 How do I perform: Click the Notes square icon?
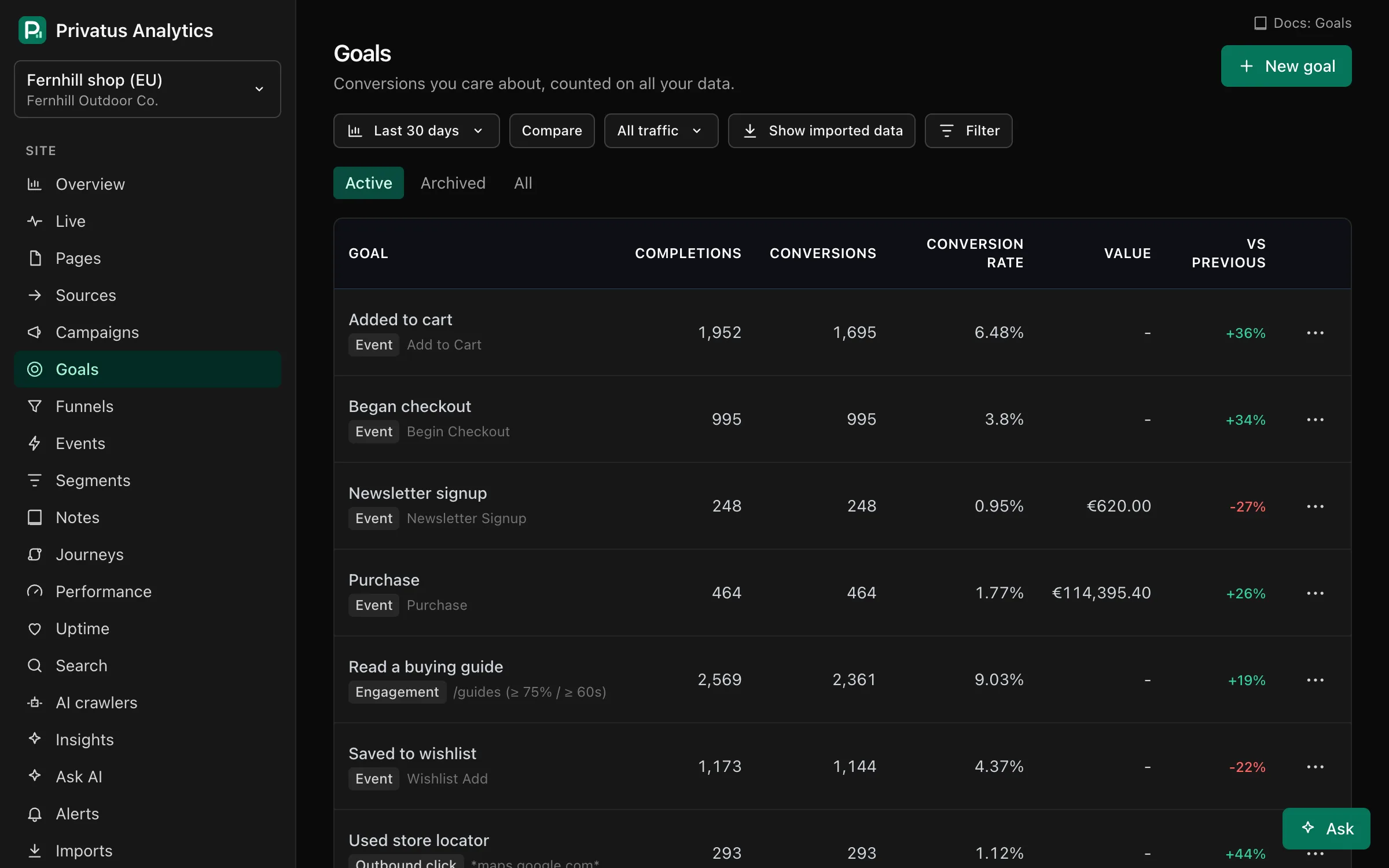point(35,517)
